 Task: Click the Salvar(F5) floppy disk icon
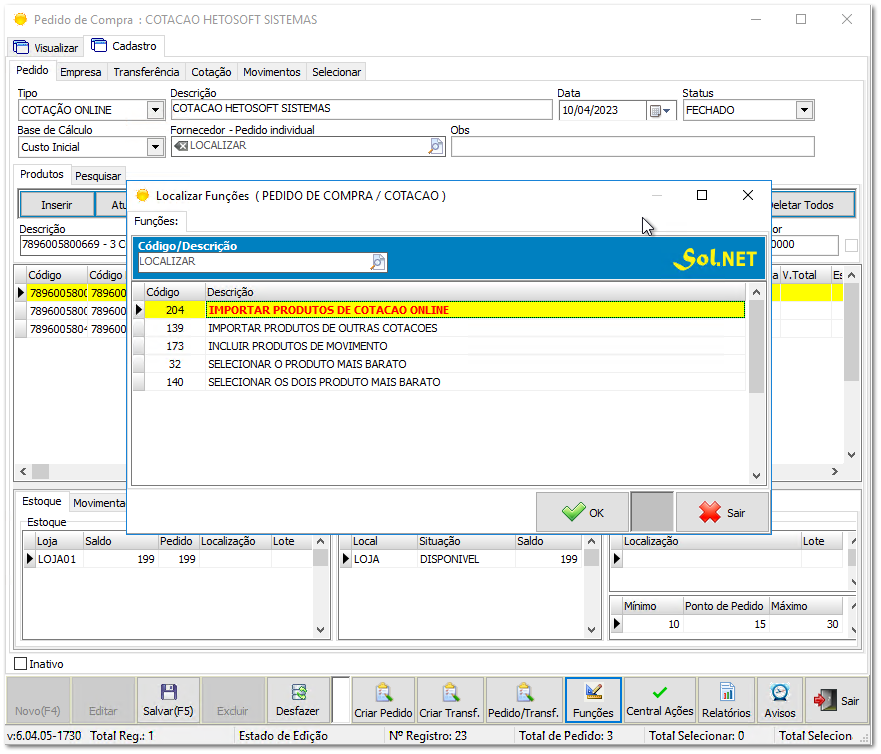click(x=169, y=693)
